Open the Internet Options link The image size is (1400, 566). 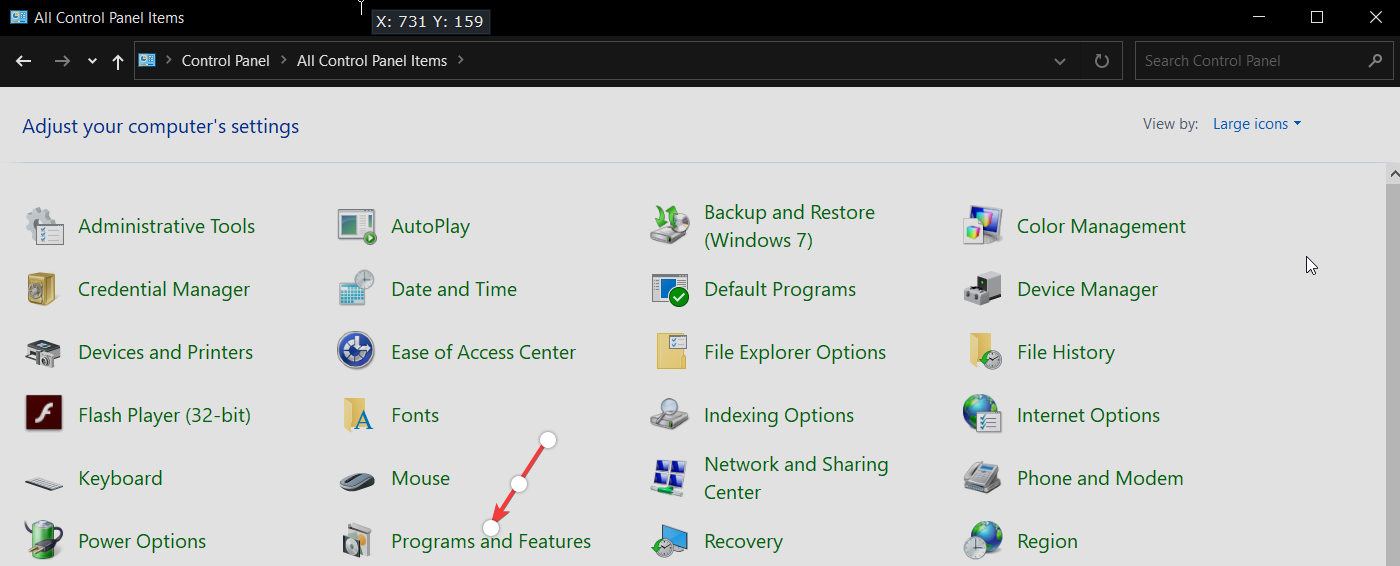pos(1088,415)
